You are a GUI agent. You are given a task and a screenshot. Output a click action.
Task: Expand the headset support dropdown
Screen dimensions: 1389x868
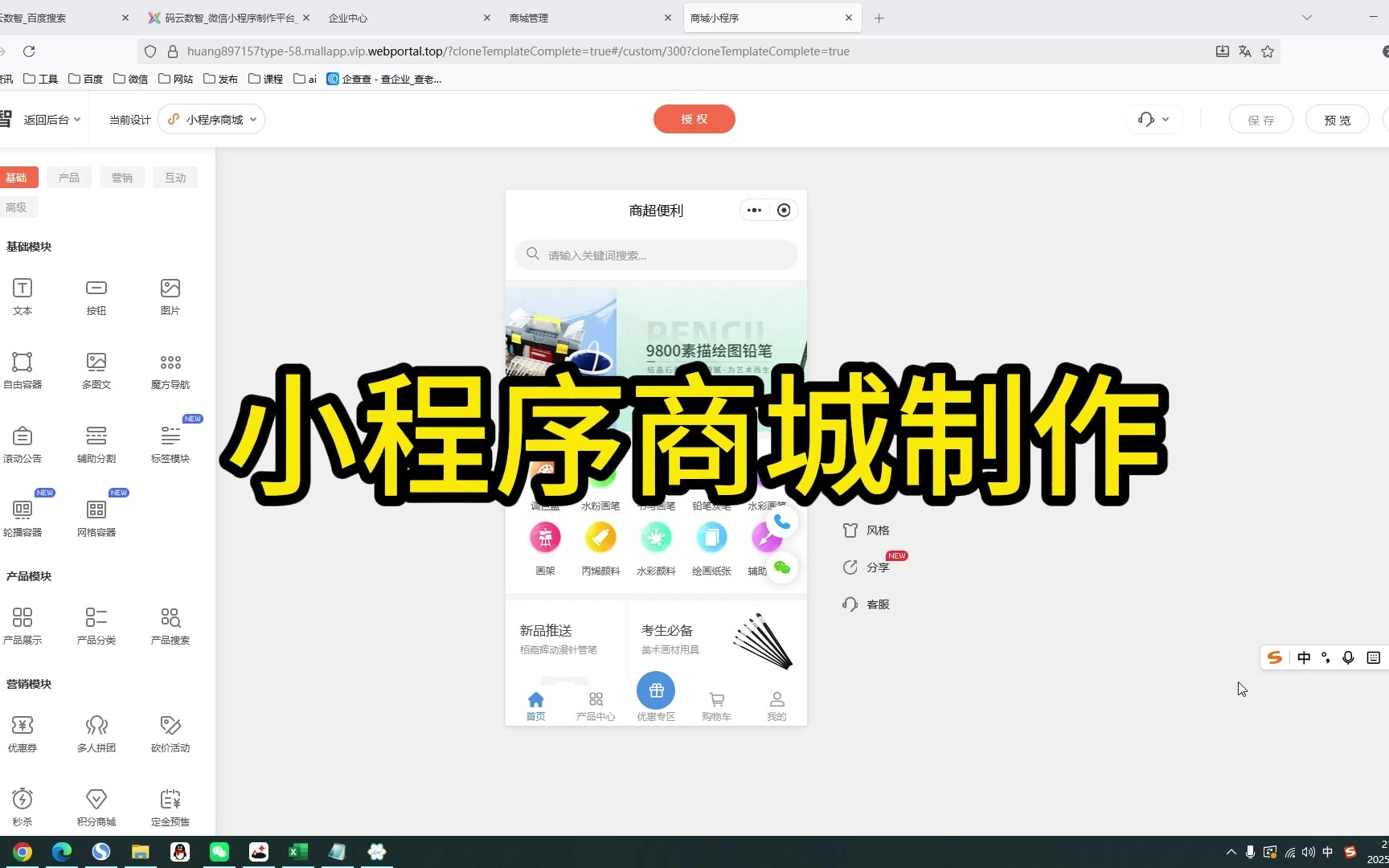tap(1153, 120)
